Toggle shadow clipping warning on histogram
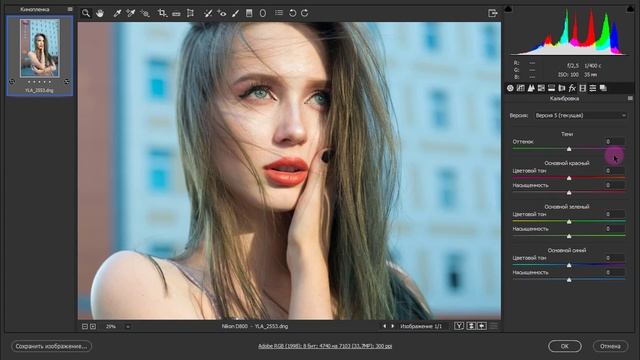The width and height of the screenshot is (640, 360). point(508,9)
